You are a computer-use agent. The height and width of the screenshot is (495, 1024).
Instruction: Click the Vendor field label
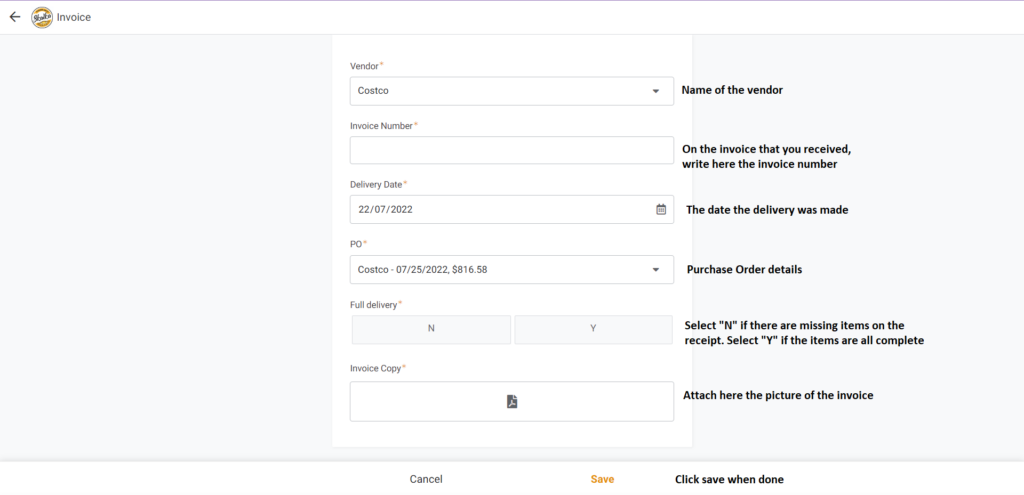coord(365,66)
